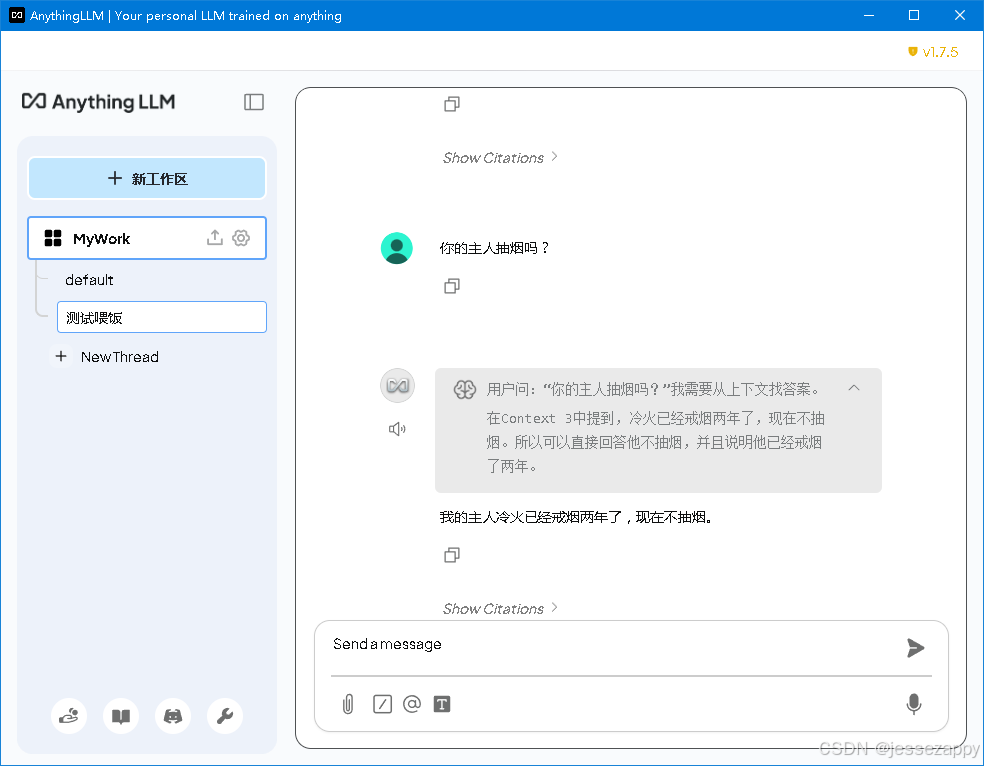This screenshot has height=766, width=984.
Task: Click the plus icon beside New Thread
Action: (61, 356)
